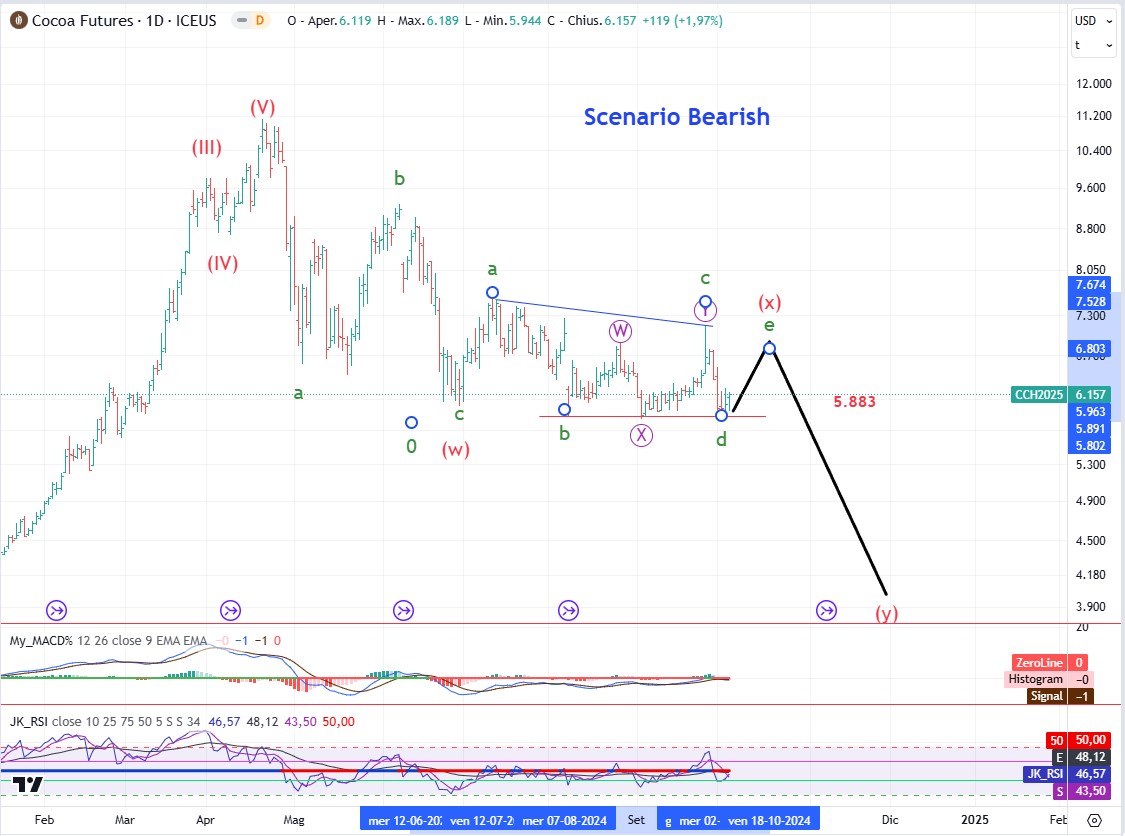Click the 2025 time axis label
The image size is (1125, 836).
pos(974,819)
